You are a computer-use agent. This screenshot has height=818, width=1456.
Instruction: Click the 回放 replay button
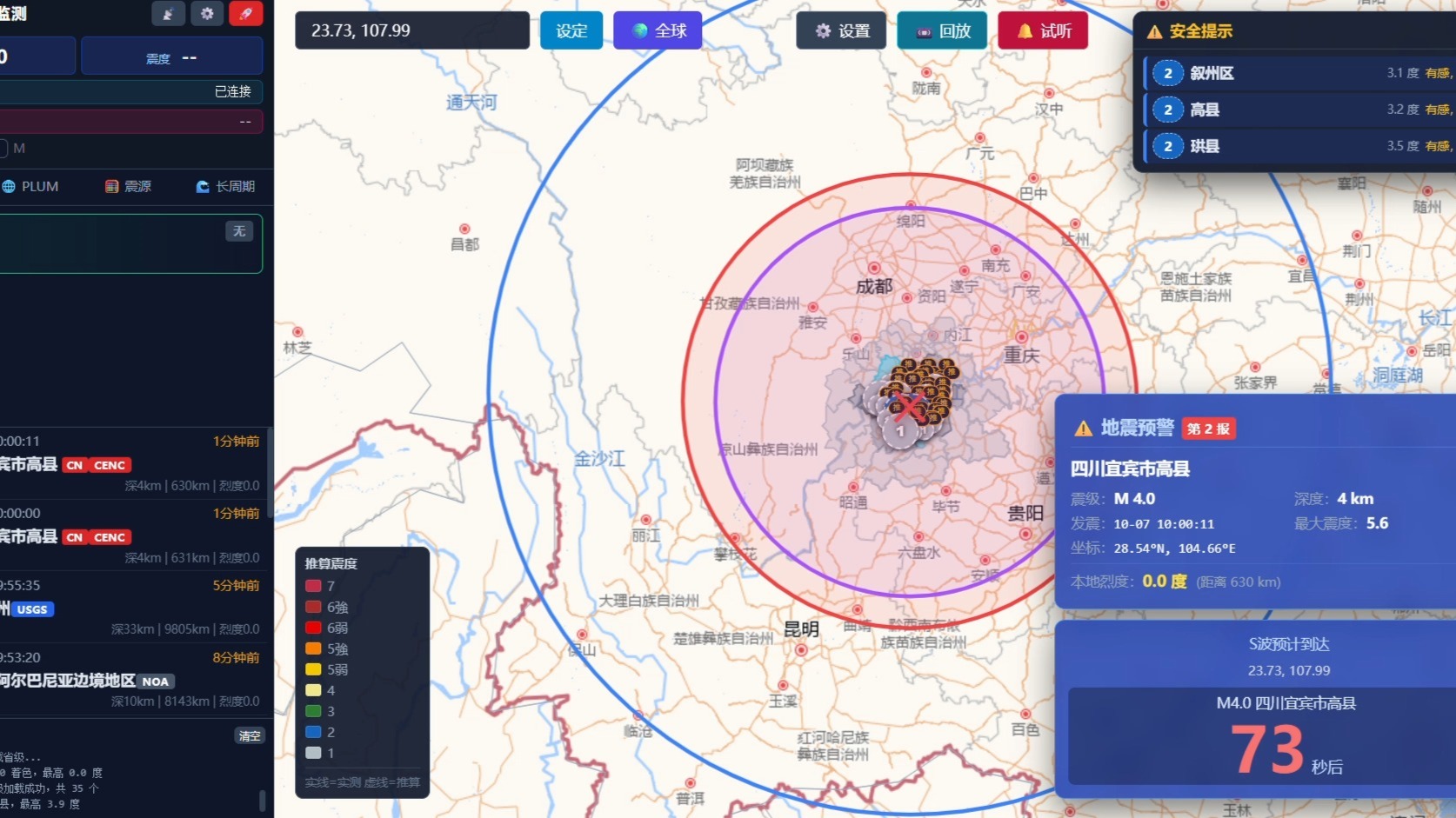tap(942, 30)
